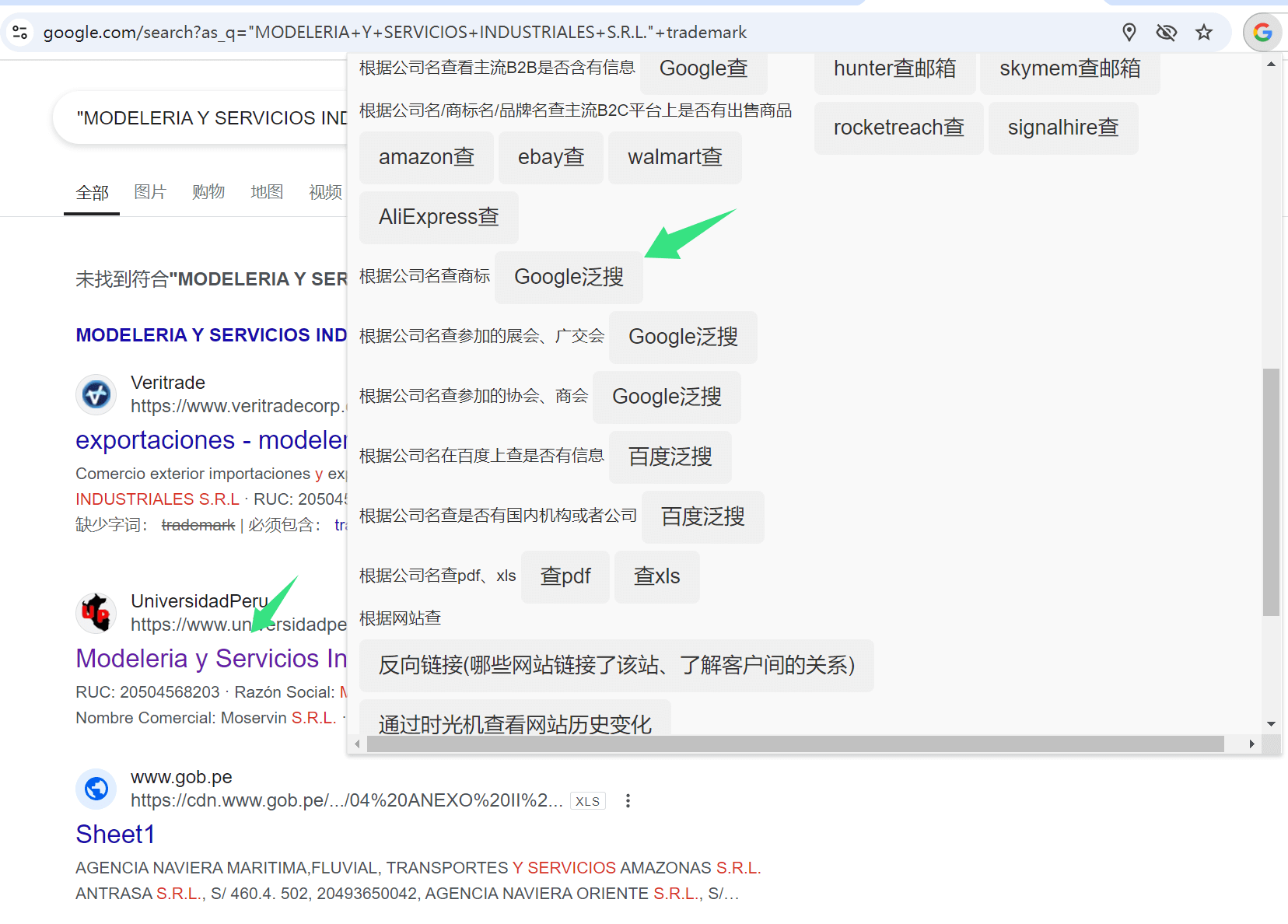
Task: Open the exportaciones - modeler result link
Action: [211, 440]
